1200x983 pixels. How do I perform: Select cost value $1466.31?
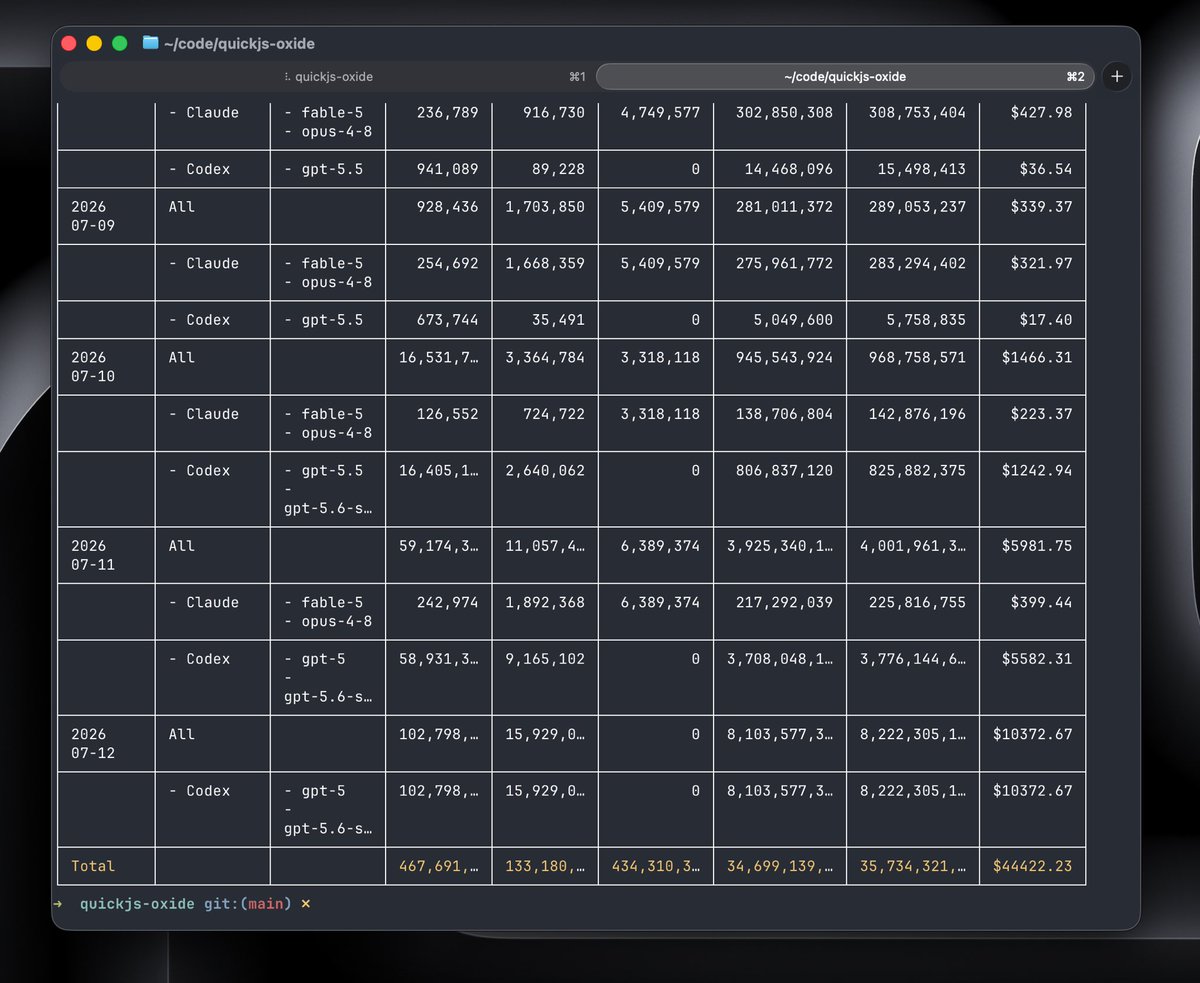[x=1037, y=357]
